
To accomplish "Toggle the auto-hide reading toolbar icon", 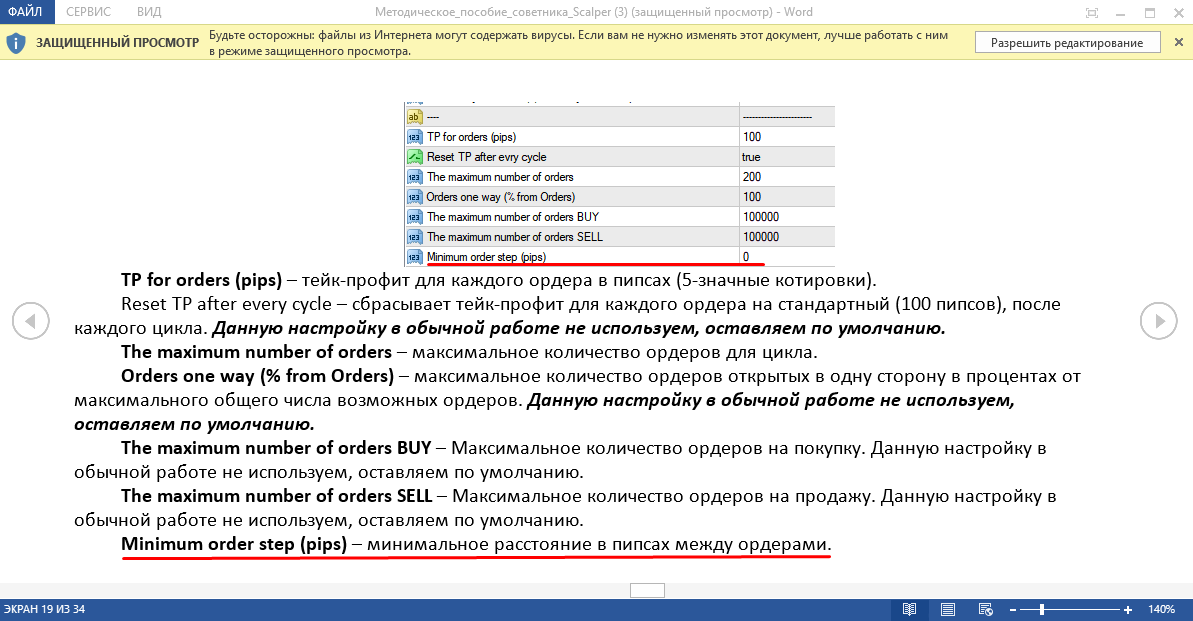I will [1092, 12].
